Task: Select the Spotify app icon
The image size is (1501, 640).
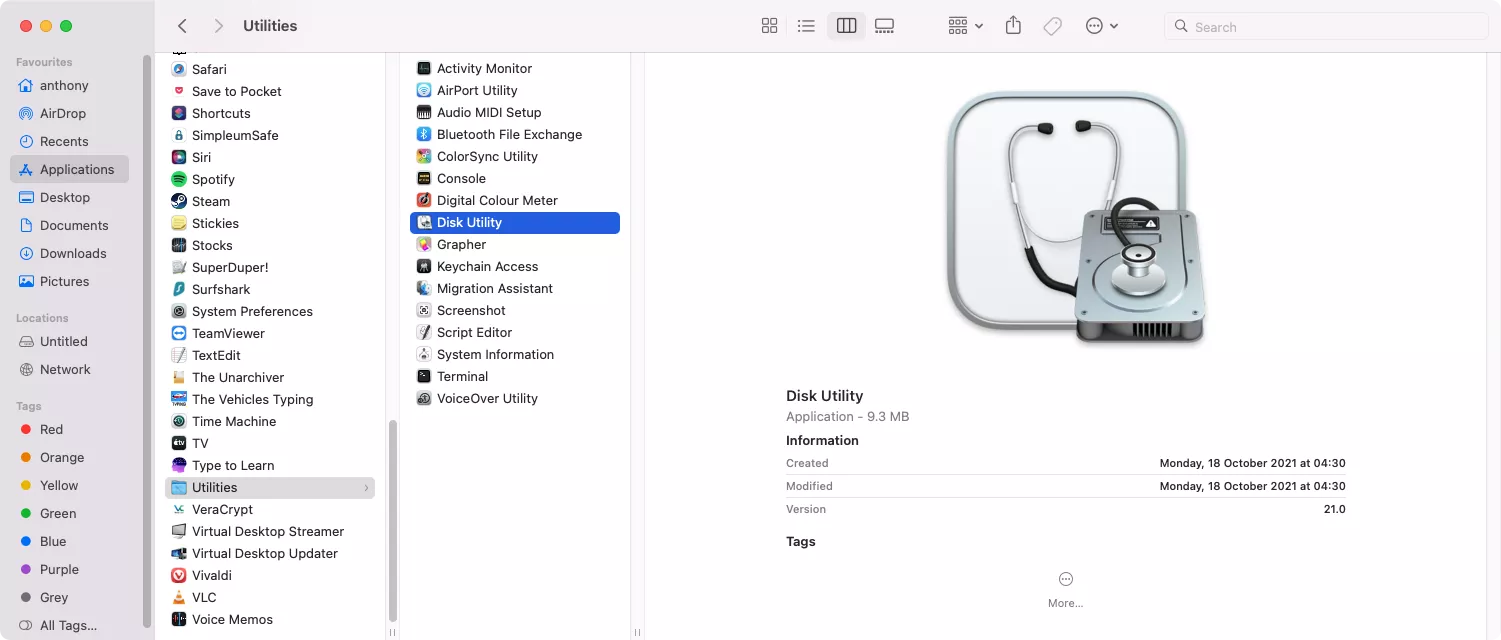Action: click(179, 179)
